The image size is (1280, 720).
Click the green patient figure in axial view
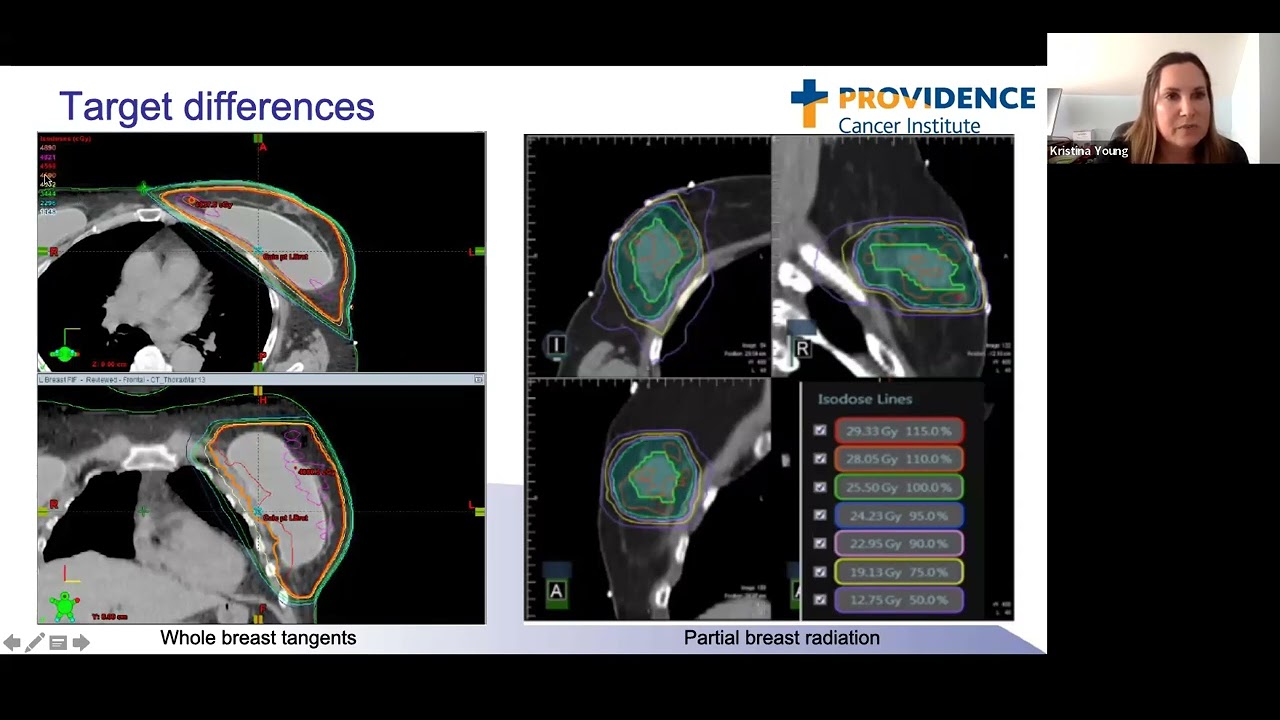(x=64, y=353)
